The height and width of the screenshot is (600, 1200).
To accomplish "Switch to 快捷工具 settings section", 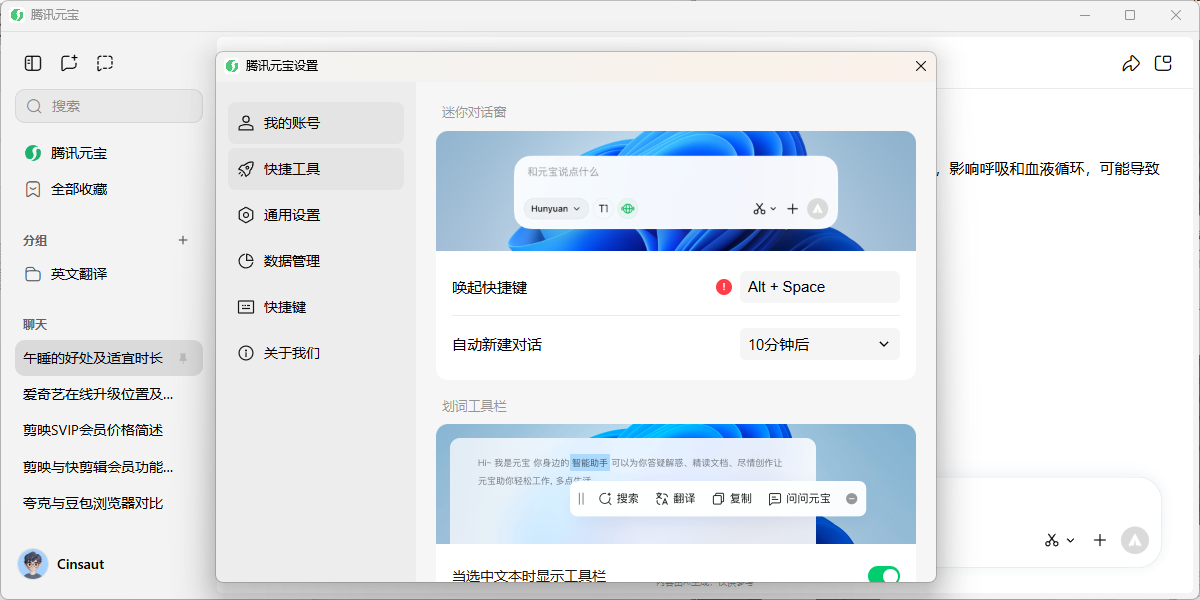I will pos(316,169).
